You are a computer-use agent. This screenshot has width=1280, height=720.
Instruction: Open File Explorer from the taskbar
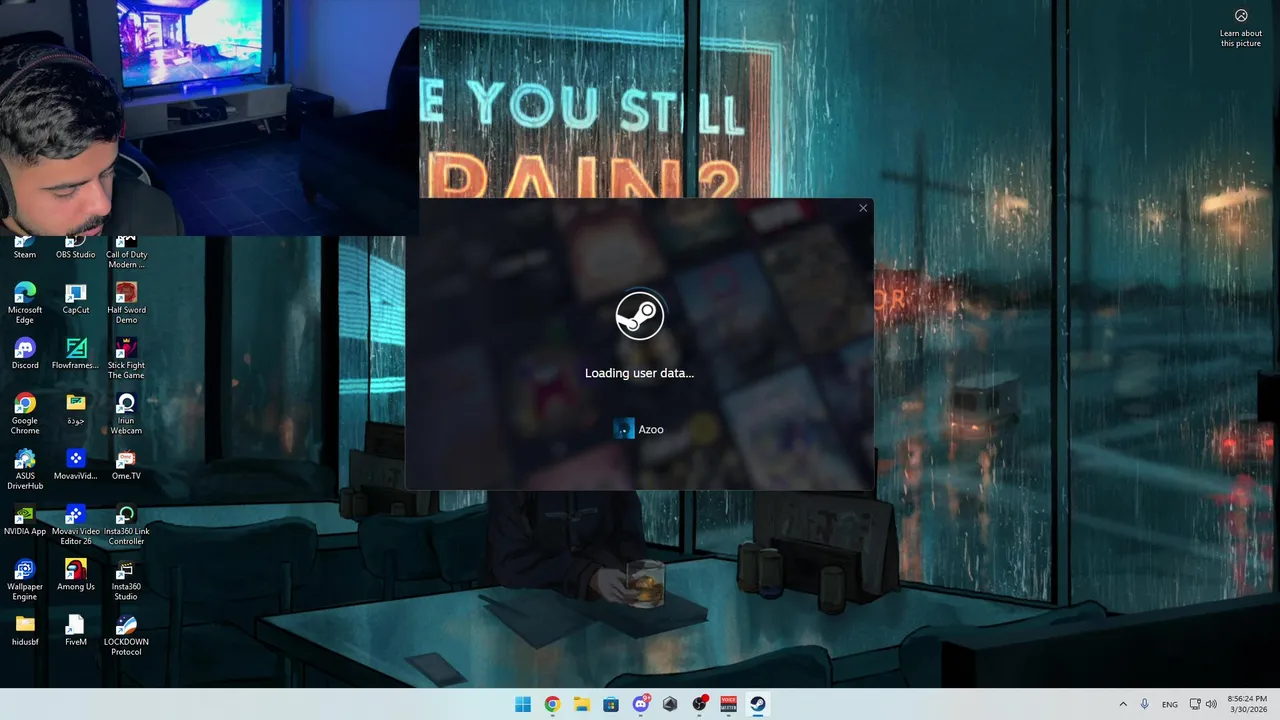coord(582,704)
